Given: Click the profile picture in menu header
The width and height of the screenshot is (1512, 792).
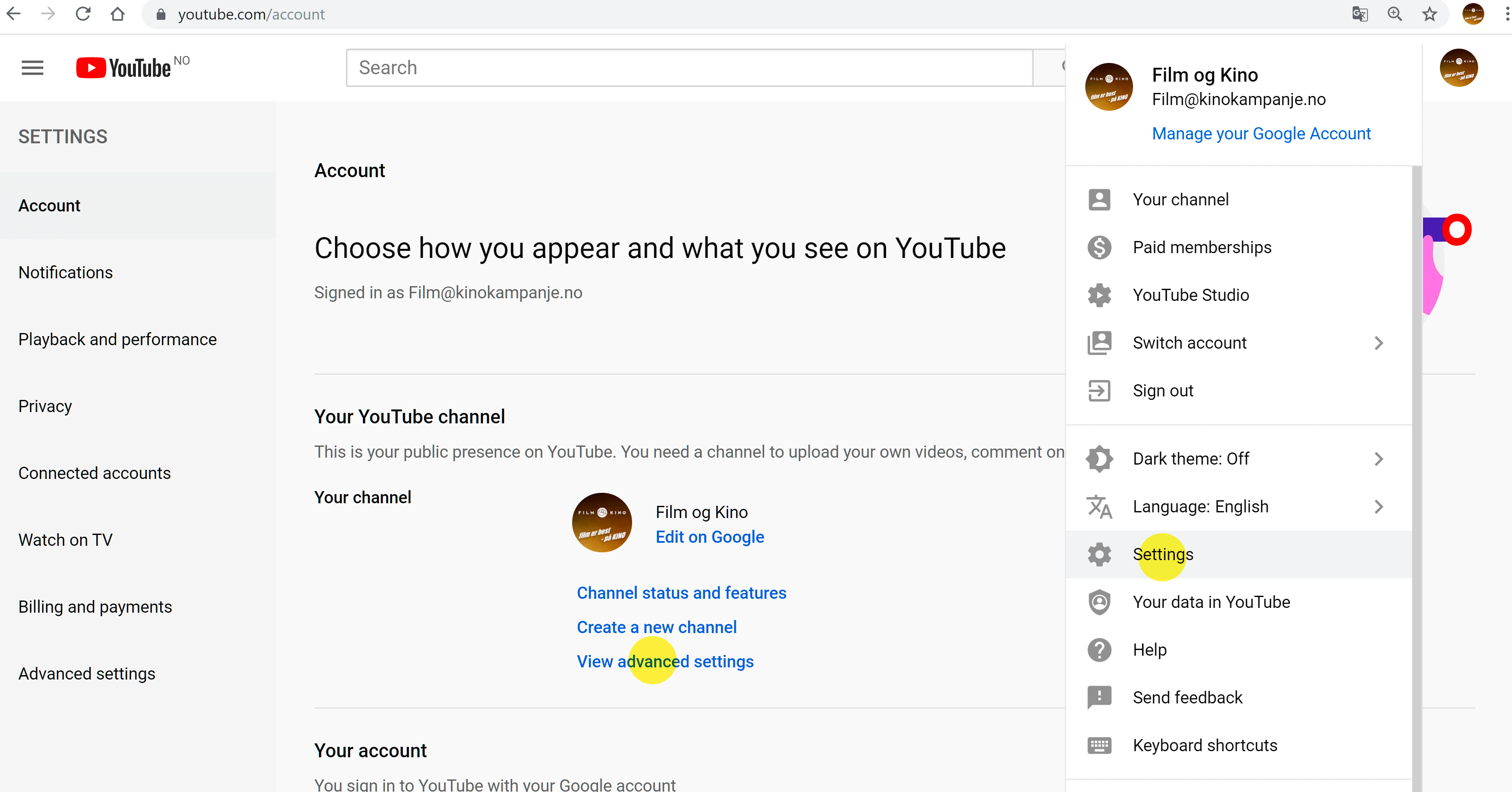Looking at the screenshot, I should pyautogui.click(x=1109, y=87).
